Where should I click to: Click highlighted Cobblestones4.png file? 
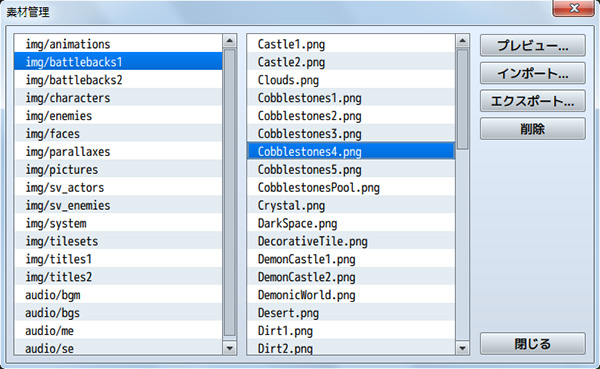click(x=351, y=152)
